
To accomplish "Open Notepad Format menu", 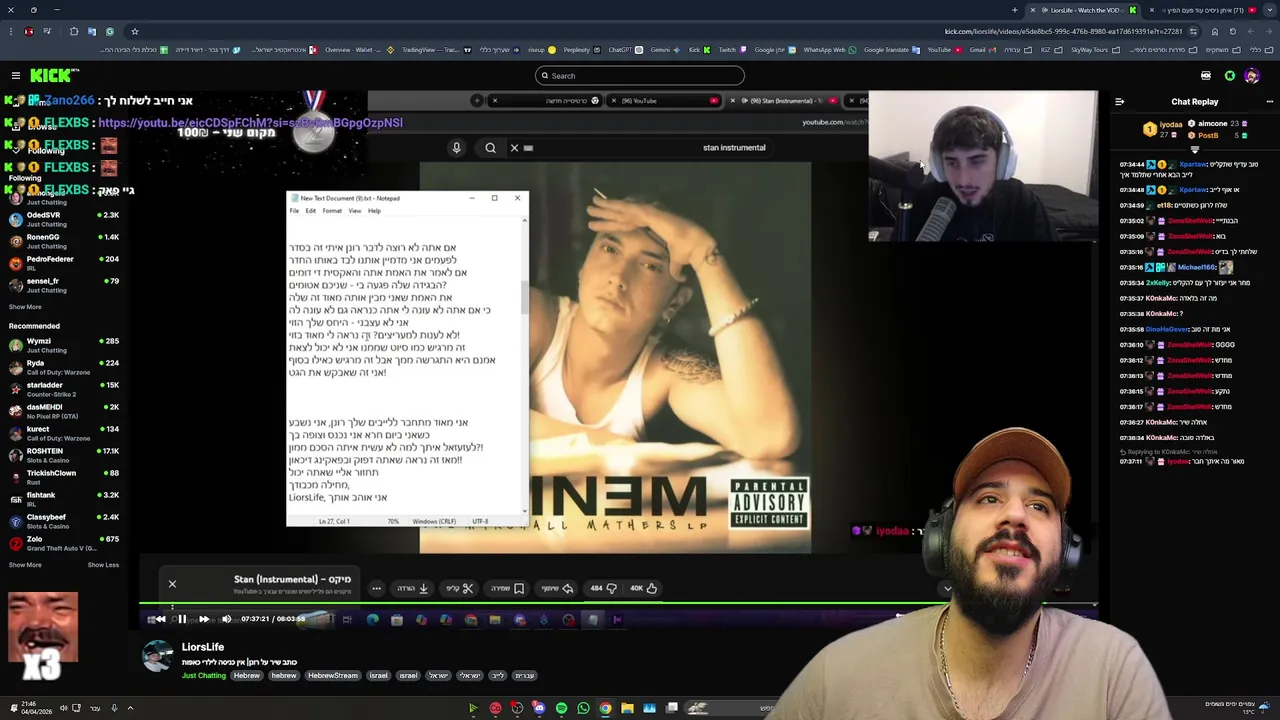I will pos(332,211).
